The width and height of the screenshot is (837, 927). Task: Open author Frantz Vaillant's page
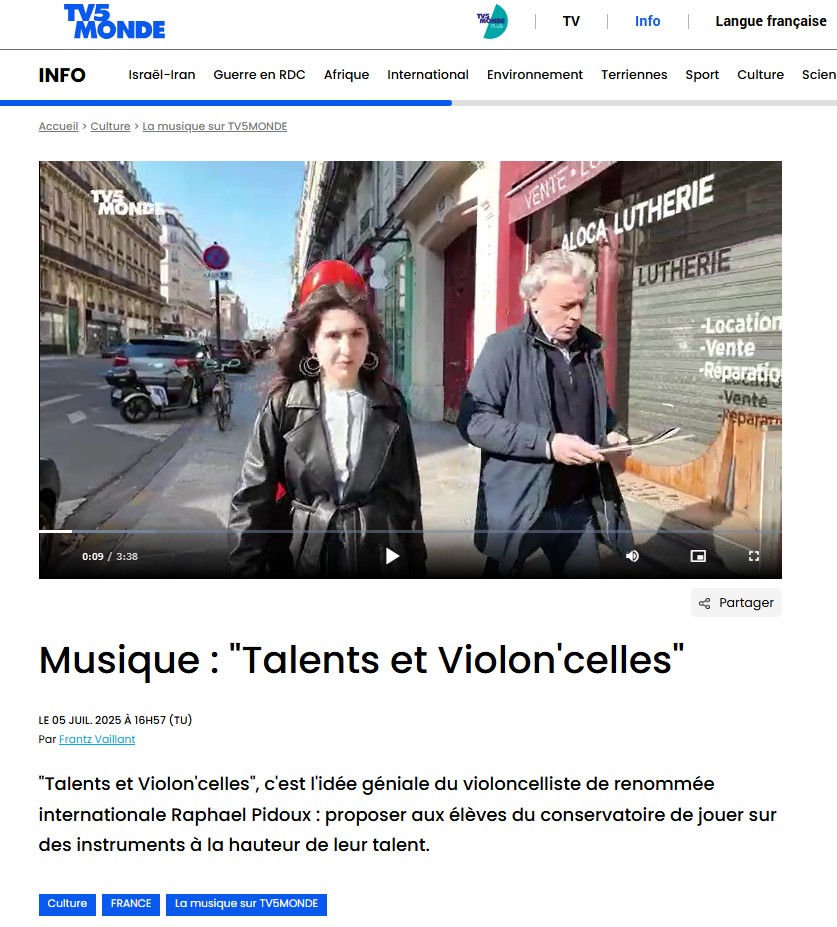[x=97, y=739]
